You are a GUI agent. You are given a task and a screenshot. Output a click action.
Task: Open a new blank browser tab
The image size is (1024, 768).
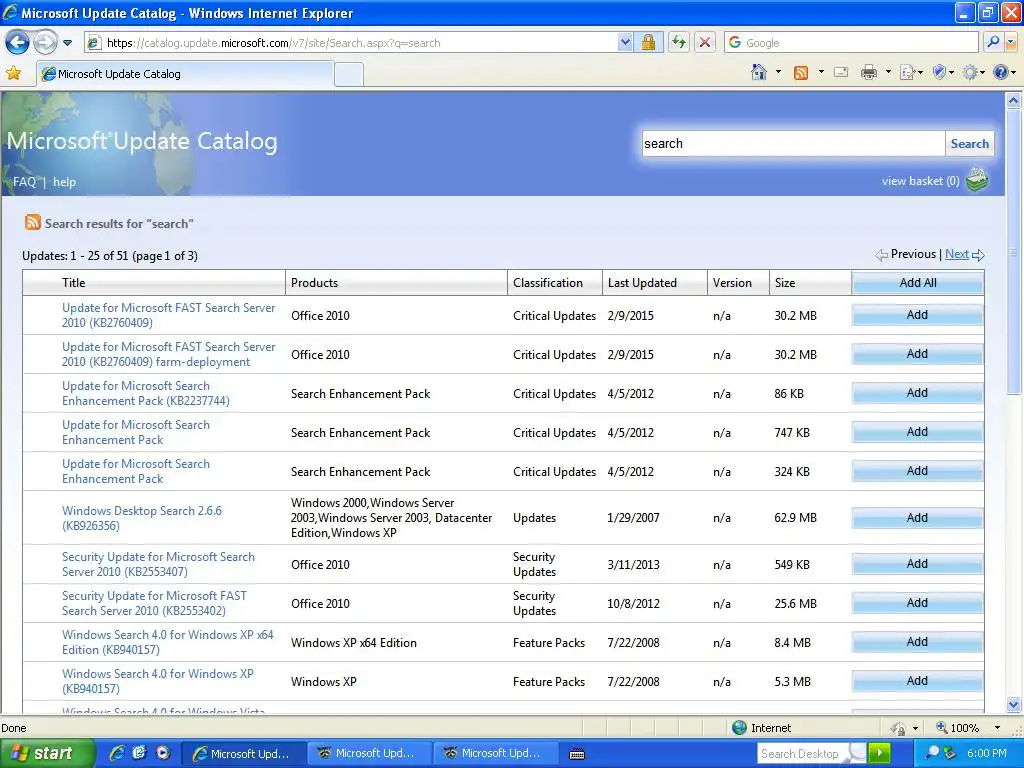(x=349, y=74)
